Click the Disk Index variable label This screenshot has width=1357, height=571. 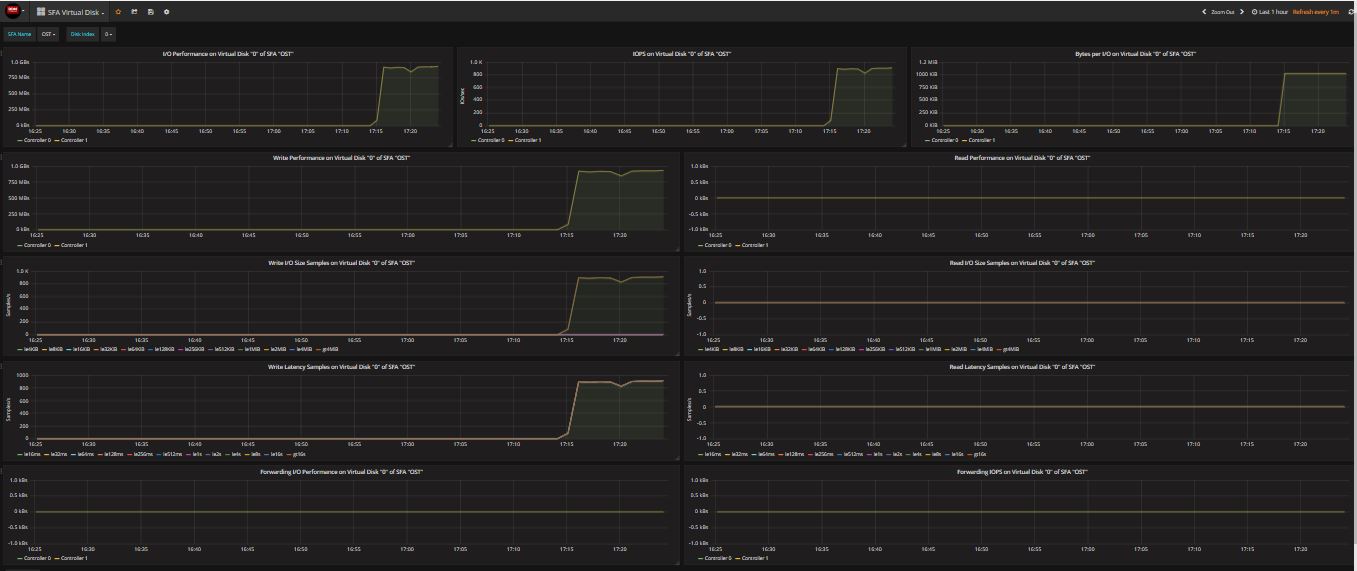click(82, 34)
